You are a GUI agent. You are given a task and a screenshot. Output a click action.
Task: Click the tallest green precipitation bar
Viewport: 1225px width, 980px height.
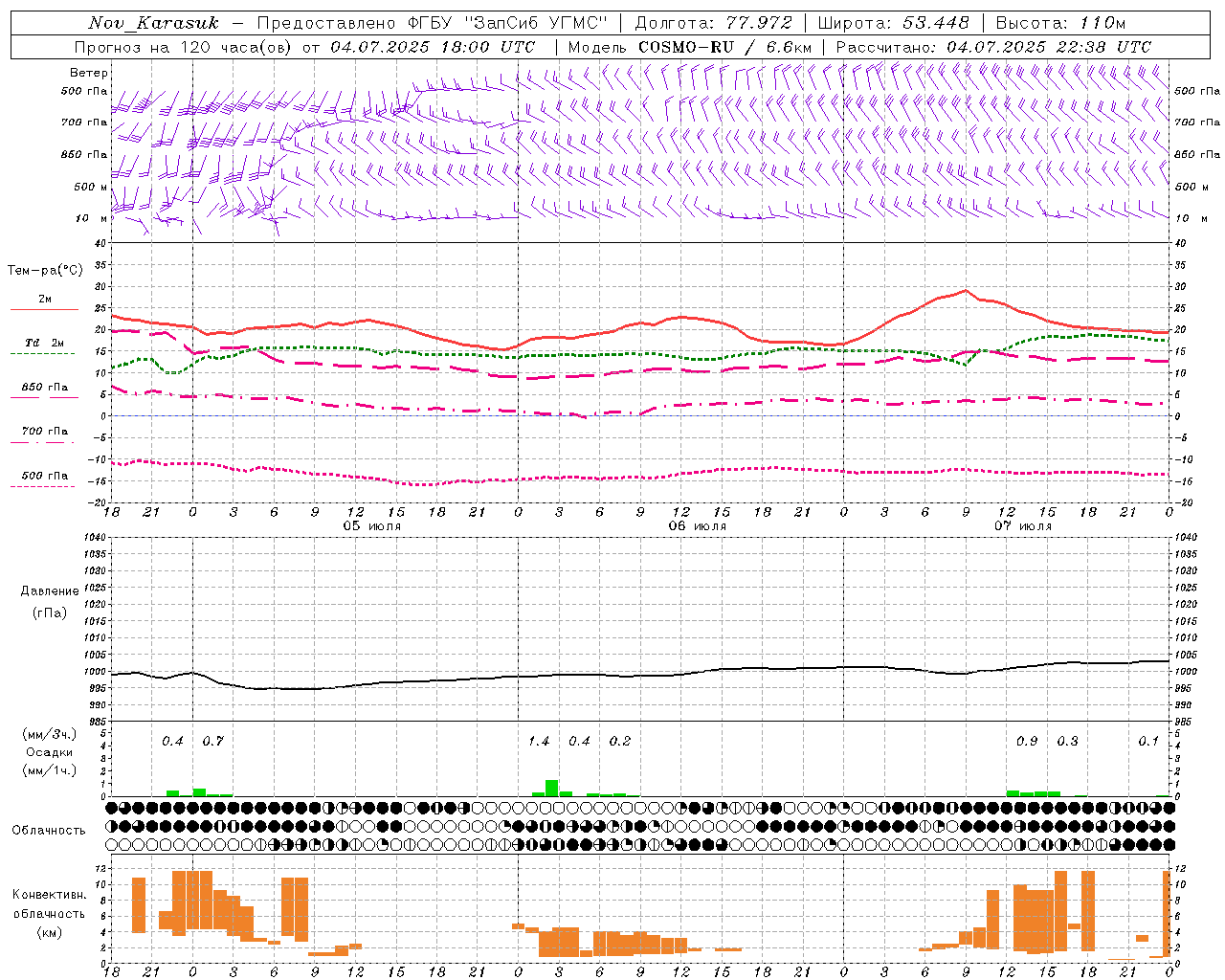551,788
